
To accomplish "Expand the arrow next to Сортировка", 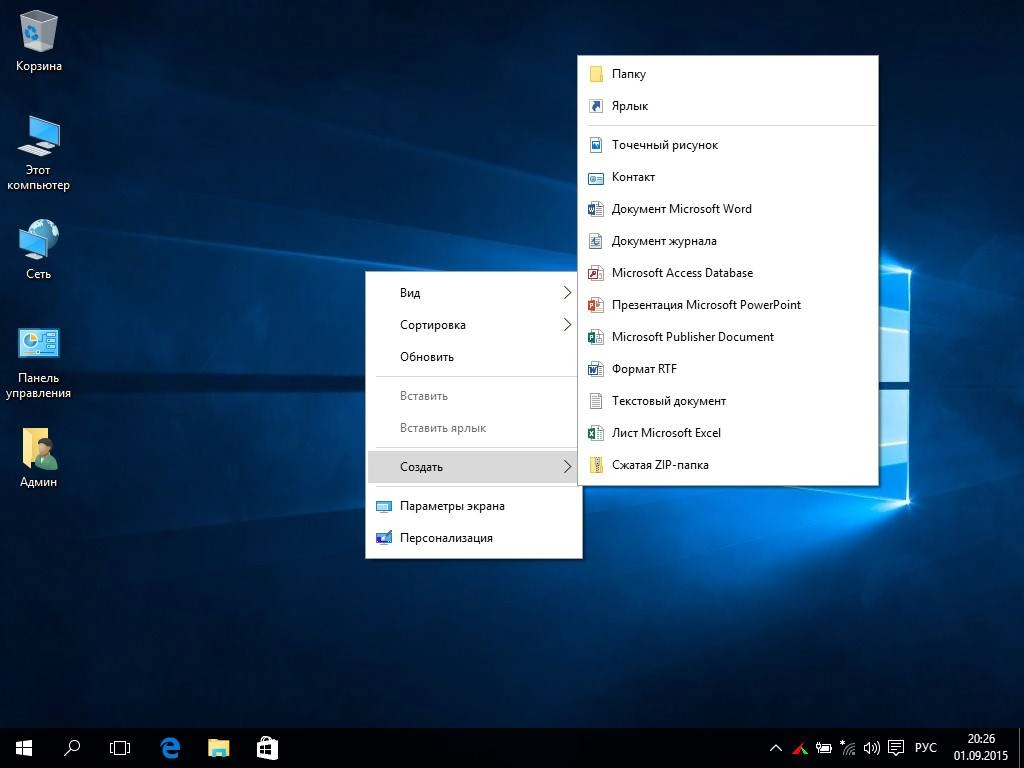I will pyautogui.click(x=567, y=325).
